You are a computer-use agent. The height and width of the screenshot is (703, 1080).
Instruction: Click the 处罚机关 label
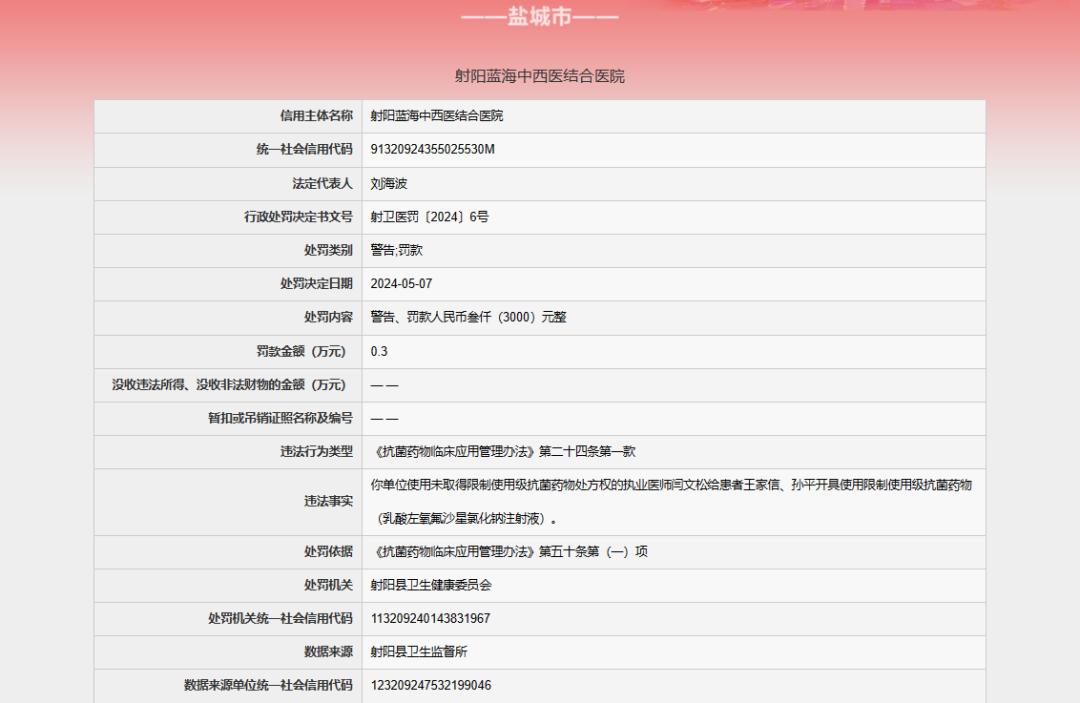pyautogui.click(x=329, y=585)
